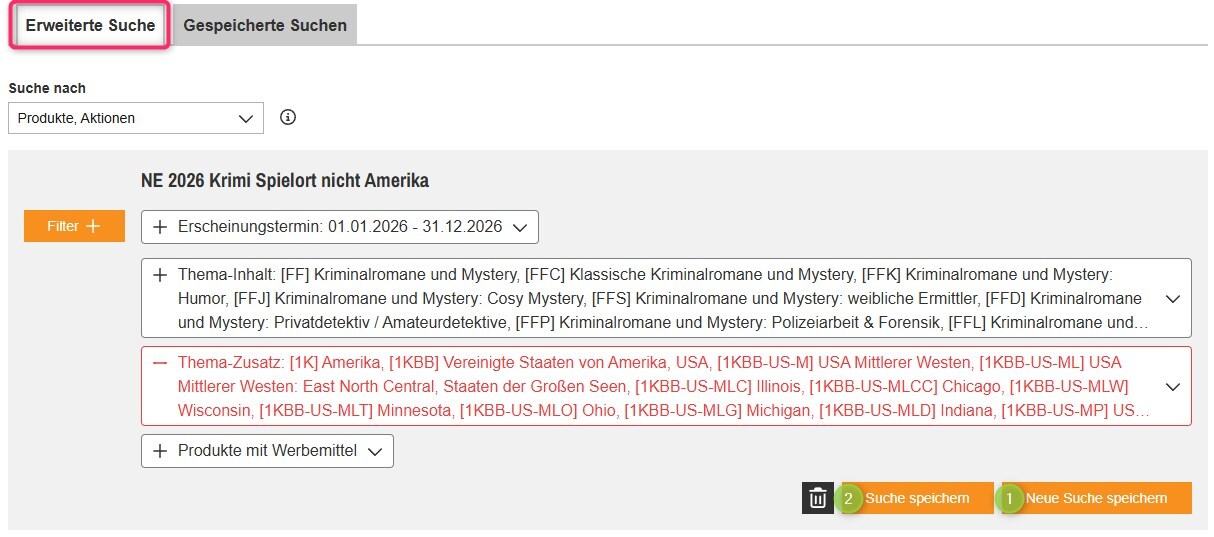Delete the search with the trash icon
1214x537 pixels.
tap(817, 498)
